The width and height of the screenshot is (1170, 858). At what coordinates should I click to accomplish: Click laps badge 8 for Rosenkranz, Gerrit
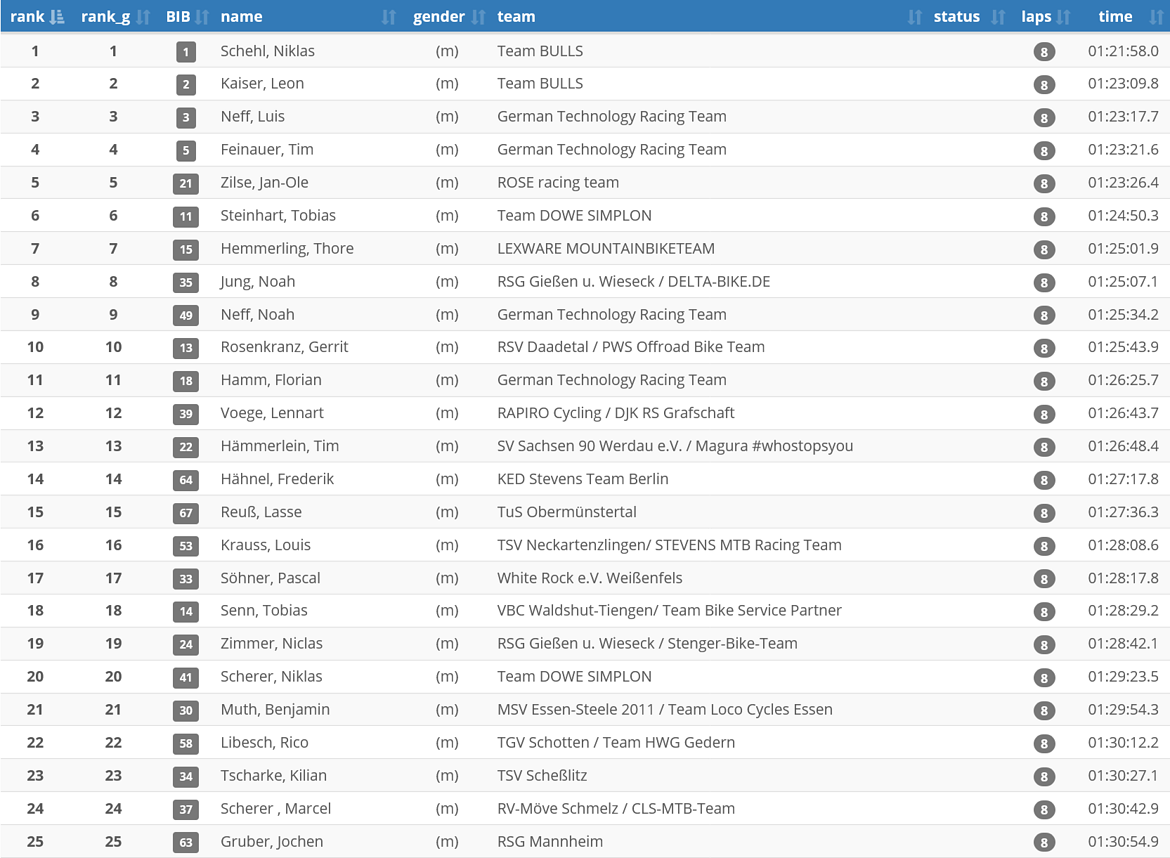tap(1044, 348)
